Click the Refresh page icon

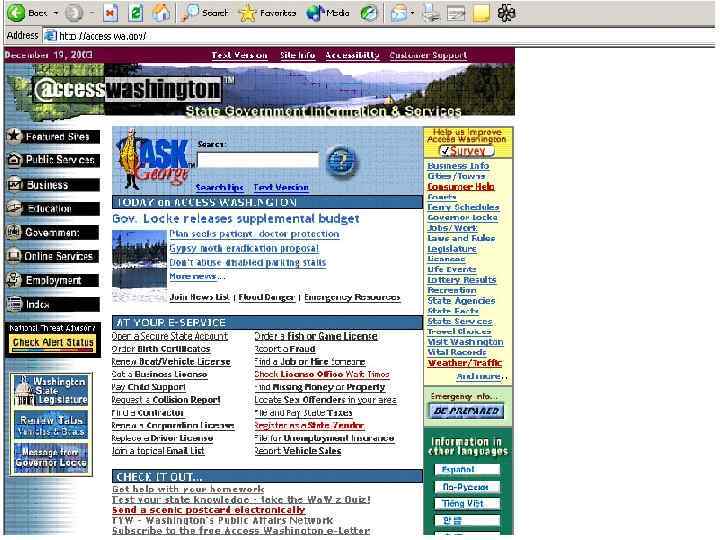pyautogui.click(x=135, y=13)
